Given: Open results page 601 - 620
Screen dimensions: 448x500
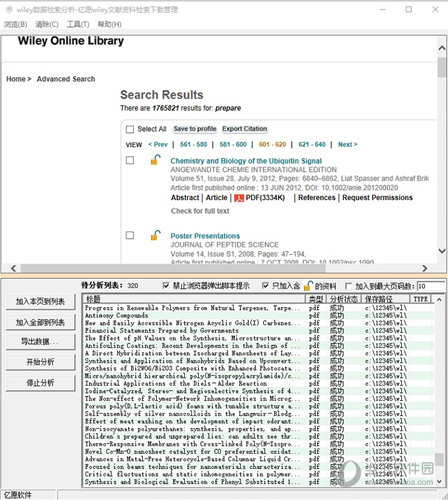Looking at the screenshot, I should [x=272, y=144].
